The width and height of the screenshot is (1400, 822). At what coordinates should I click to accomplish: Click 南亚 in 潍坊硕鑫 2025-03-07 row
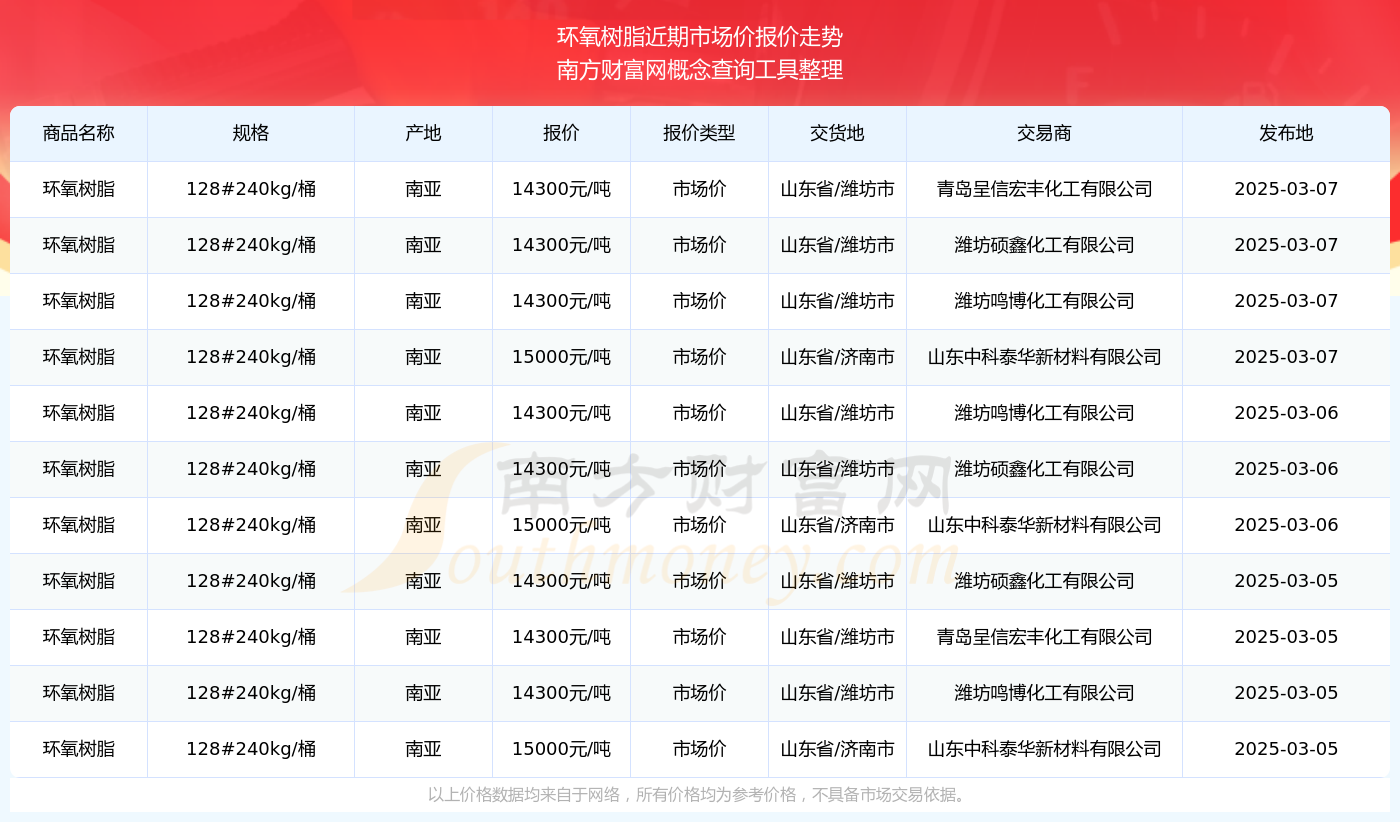(x=423, y=245)
